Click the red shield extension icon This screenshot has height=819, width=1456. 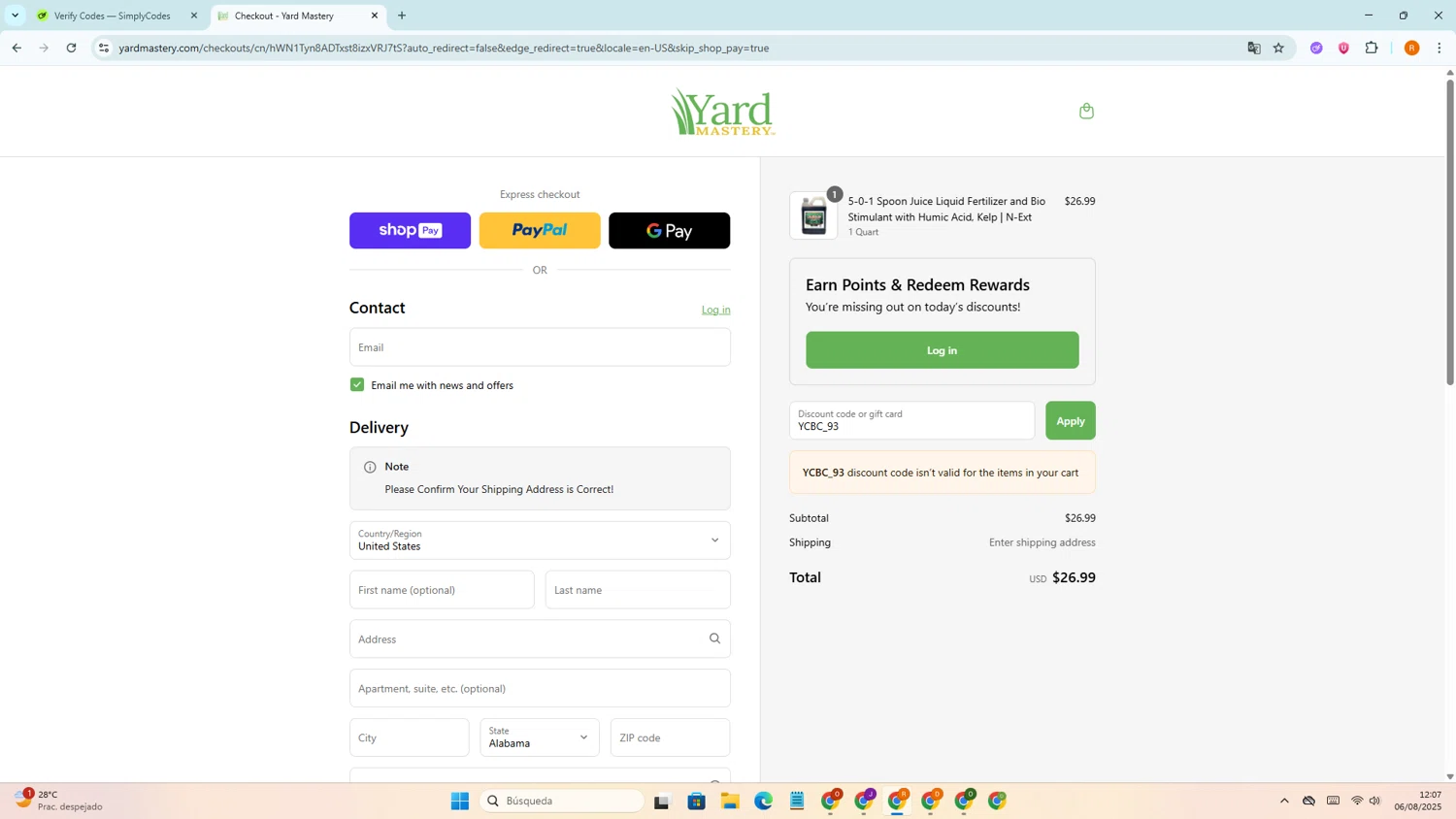[1343, 48]
